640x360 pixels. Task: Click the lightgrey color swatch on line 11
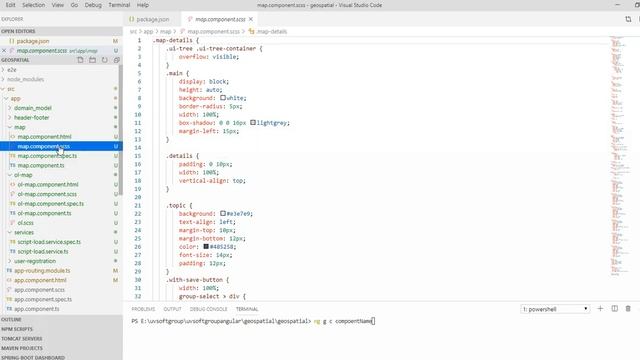pos(253,122)
